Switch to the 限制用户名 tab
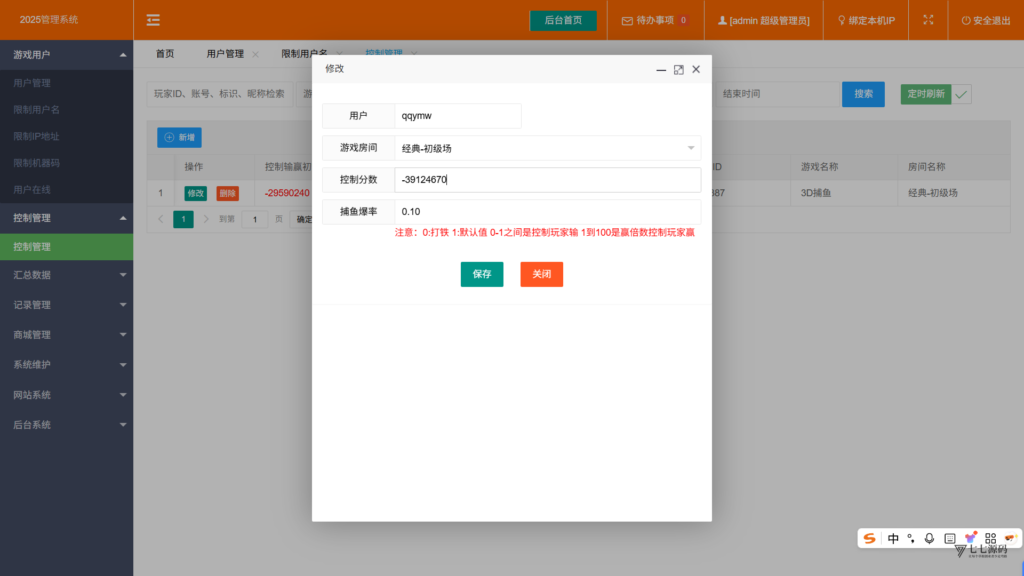1024x576 pixels. click(x=304, y=54)
